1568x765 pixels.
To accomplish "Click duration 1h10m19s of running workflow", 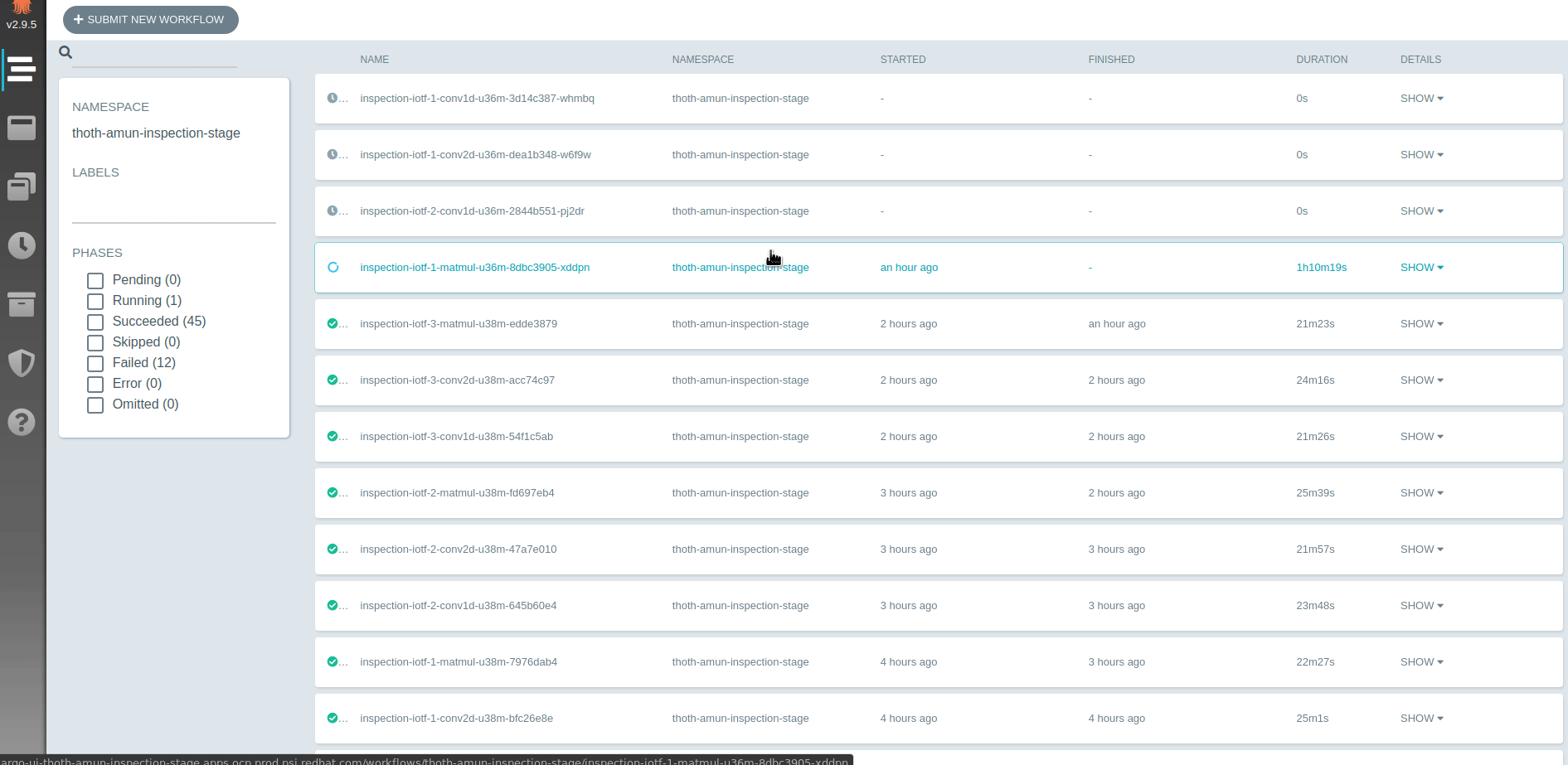I will pyautogui.click(x=1321, y=268).
